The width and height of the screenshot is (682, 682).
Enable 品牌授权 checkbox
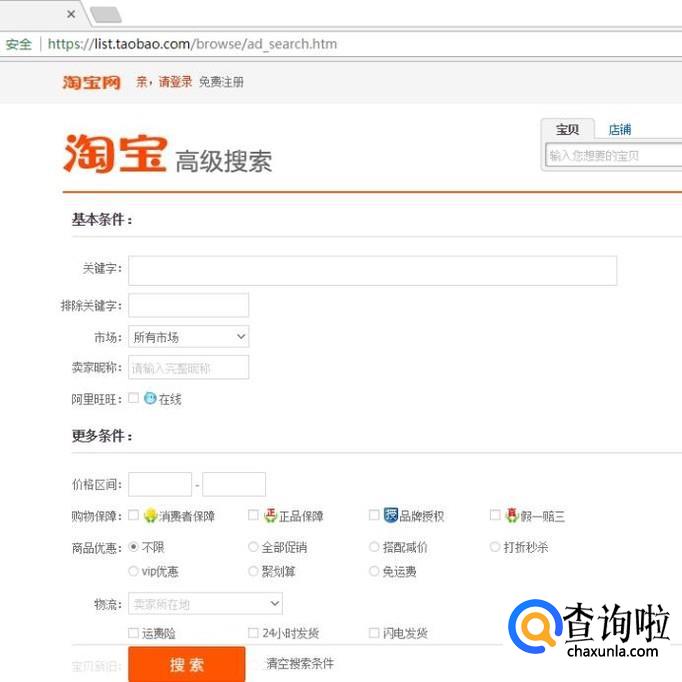[374, 515]
